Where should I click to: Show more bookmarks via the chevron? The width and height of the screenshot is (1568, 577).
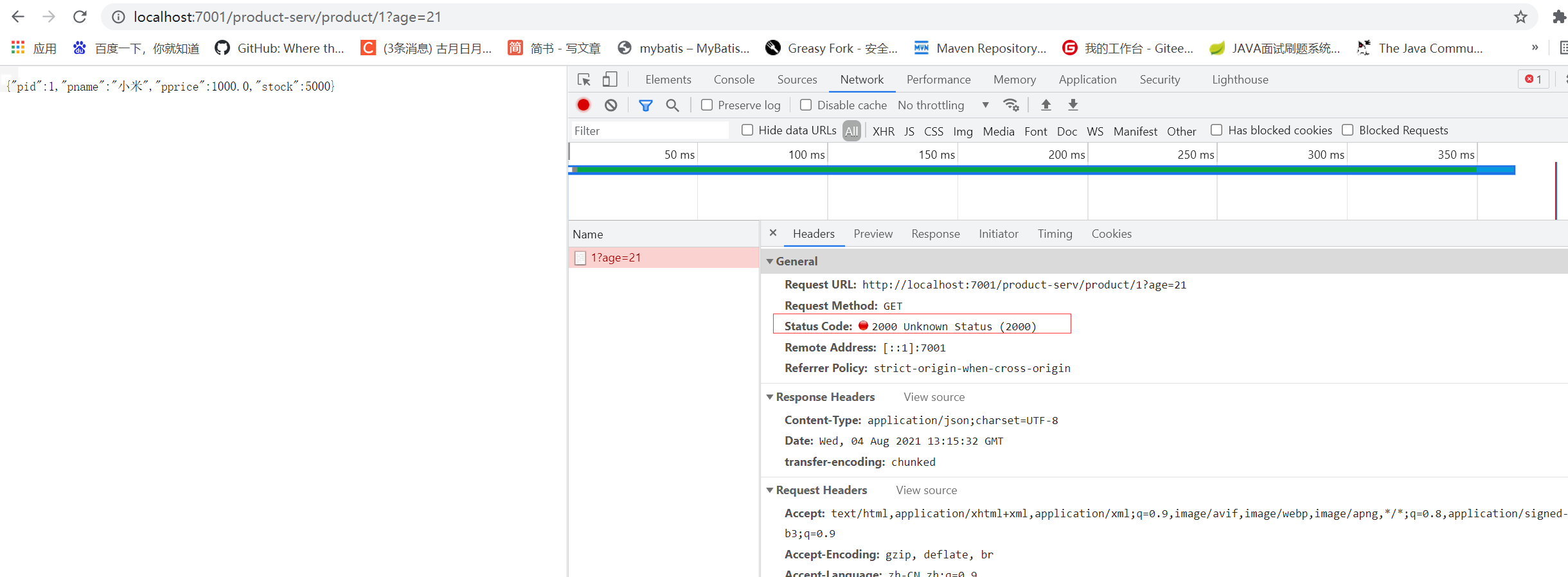[1535, 48]
